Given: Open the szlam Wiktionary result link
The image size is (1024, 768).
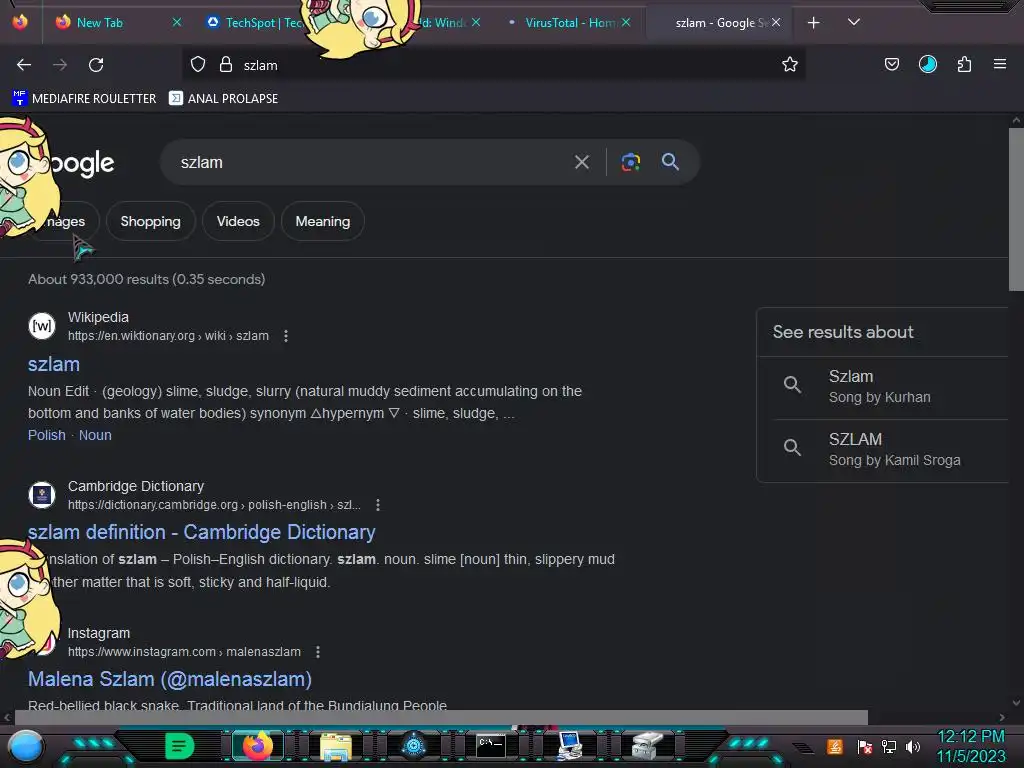Looking at the screenshot, I should (54, 364).
